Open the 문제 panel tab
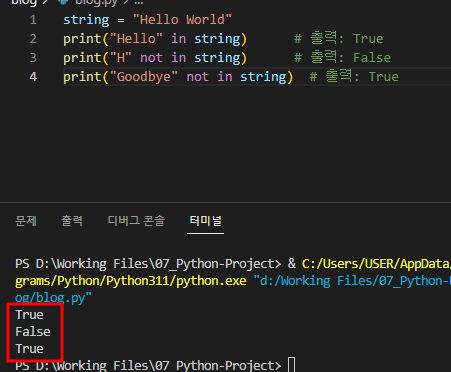Screen dimensions: 451x372 (x=26, y=221)
